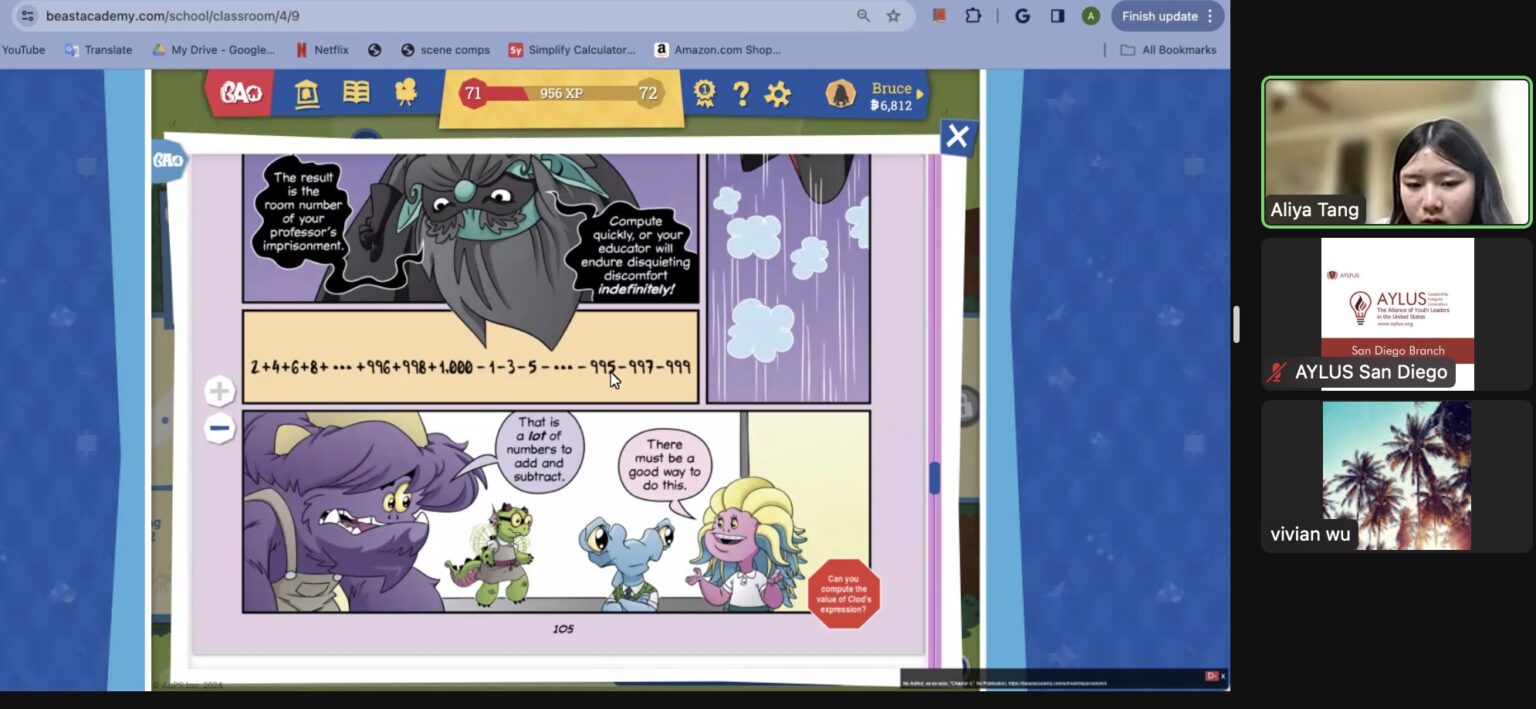Open the My Drive - Google bookmark
The width and height of the screenshot is (1536, 709).
point(213,50)
